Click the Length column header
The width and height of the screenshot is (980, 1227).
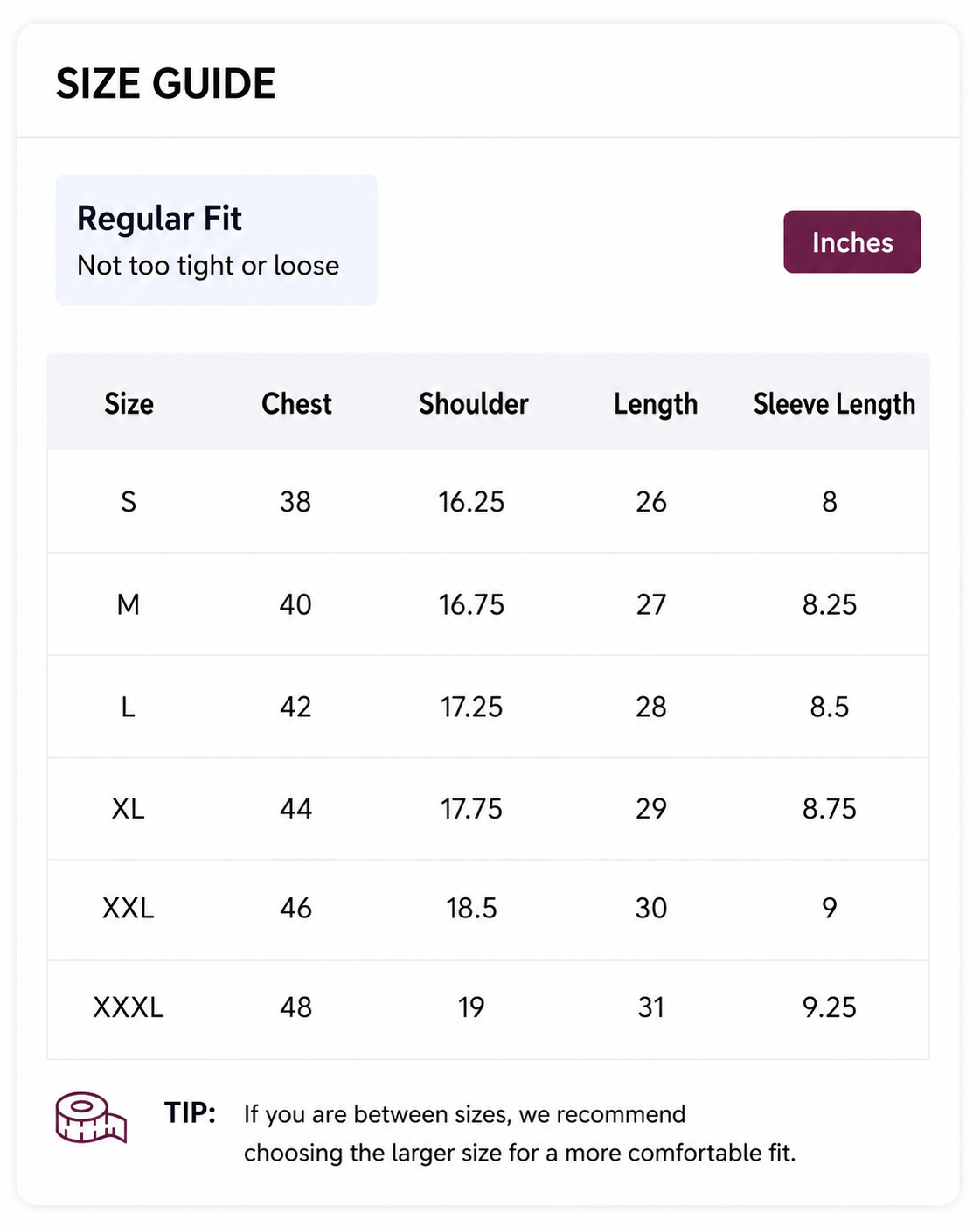click(655, 404)
